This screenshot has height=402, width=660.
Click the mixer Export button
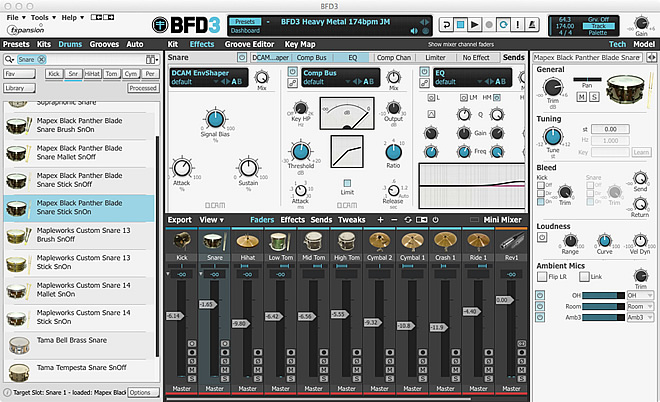click(x=180, y=220)
